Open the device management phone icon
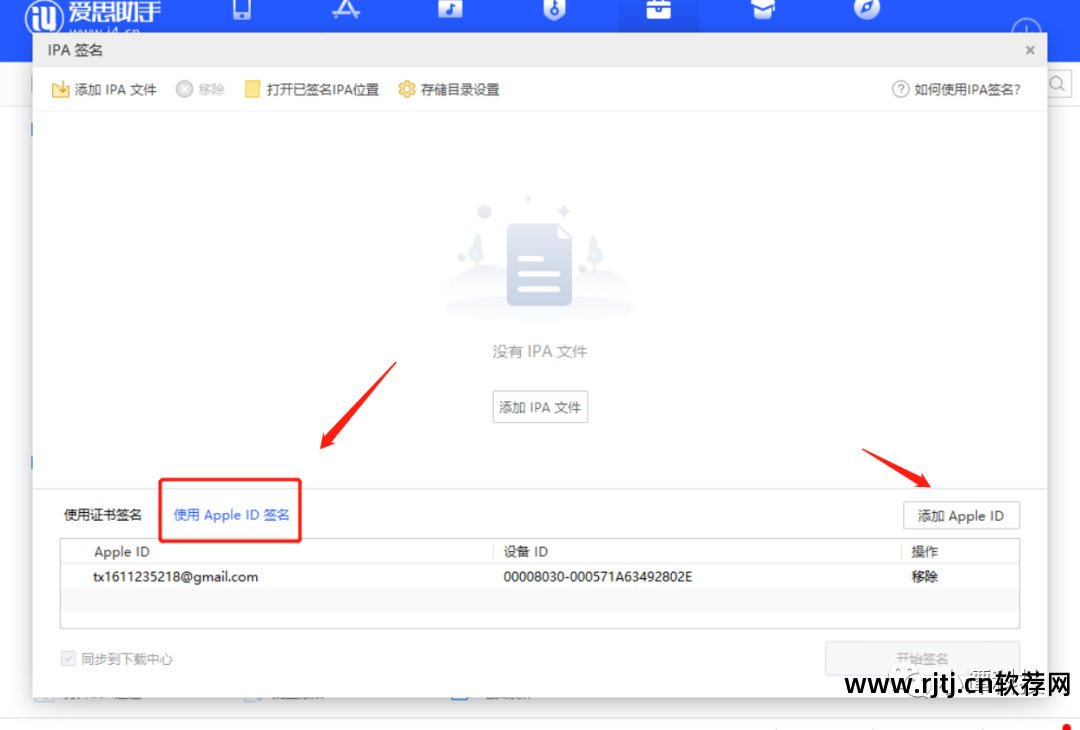 [240, 10]
